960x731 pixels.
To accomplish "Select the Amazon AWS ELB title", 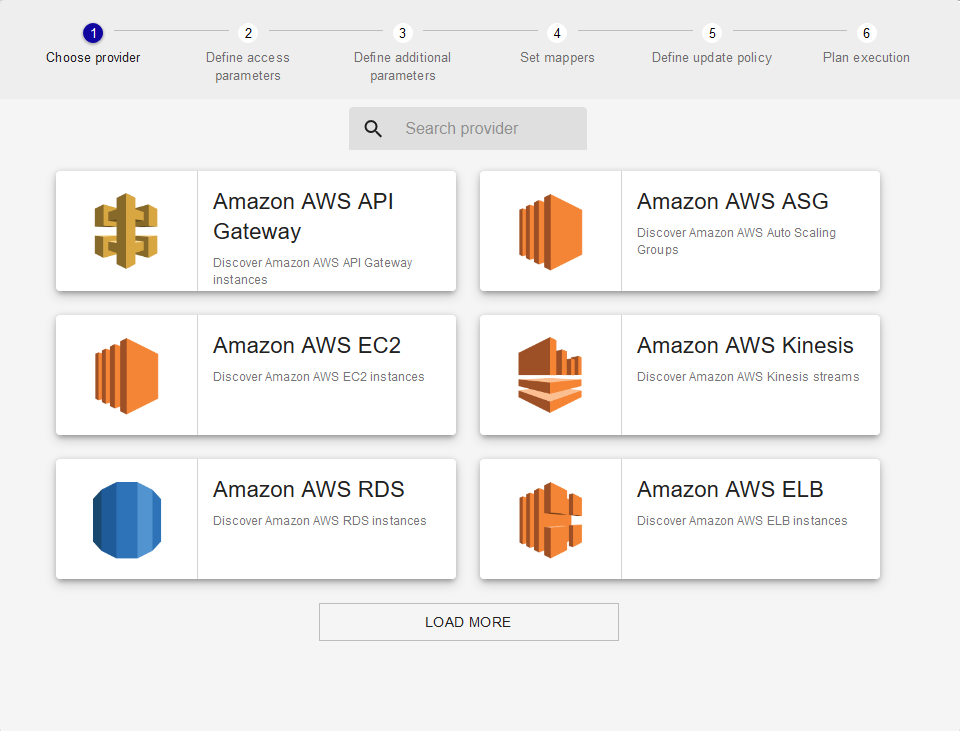I will click(730, 489).
